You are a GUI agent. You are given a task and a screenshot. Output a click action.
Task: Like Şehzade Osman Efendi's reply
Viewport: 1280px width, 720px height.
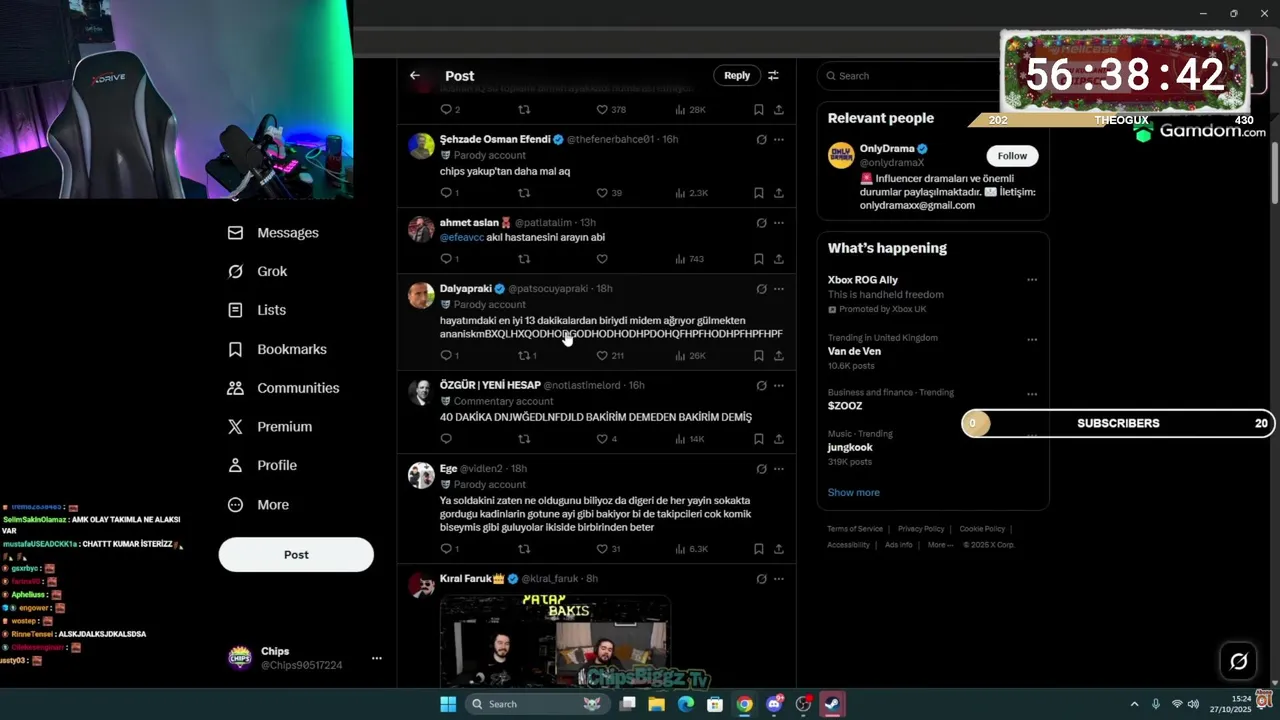pyautogui.click(x=602, y=193)
